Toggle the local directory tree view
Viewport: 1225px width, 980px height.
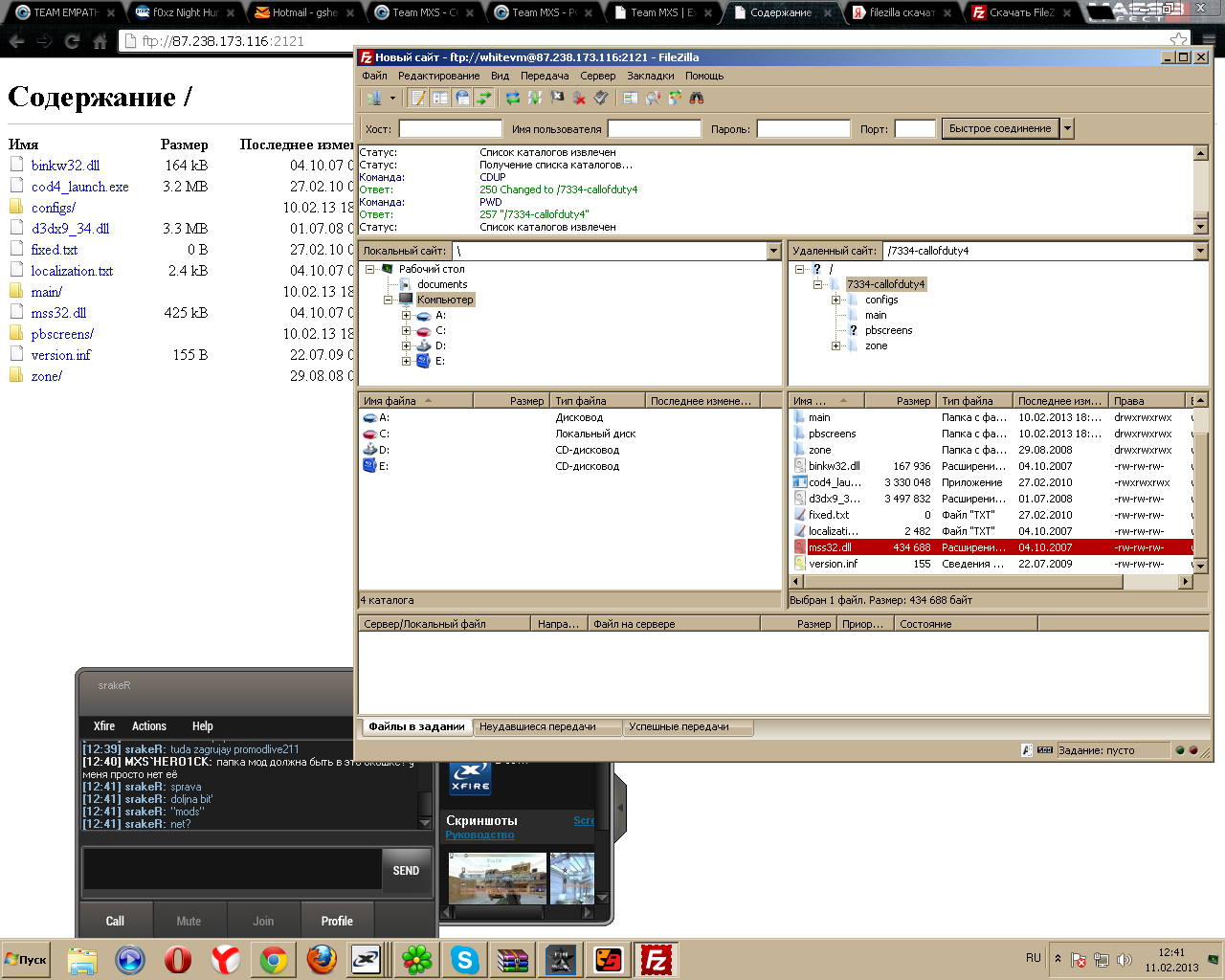click(440, 98)
